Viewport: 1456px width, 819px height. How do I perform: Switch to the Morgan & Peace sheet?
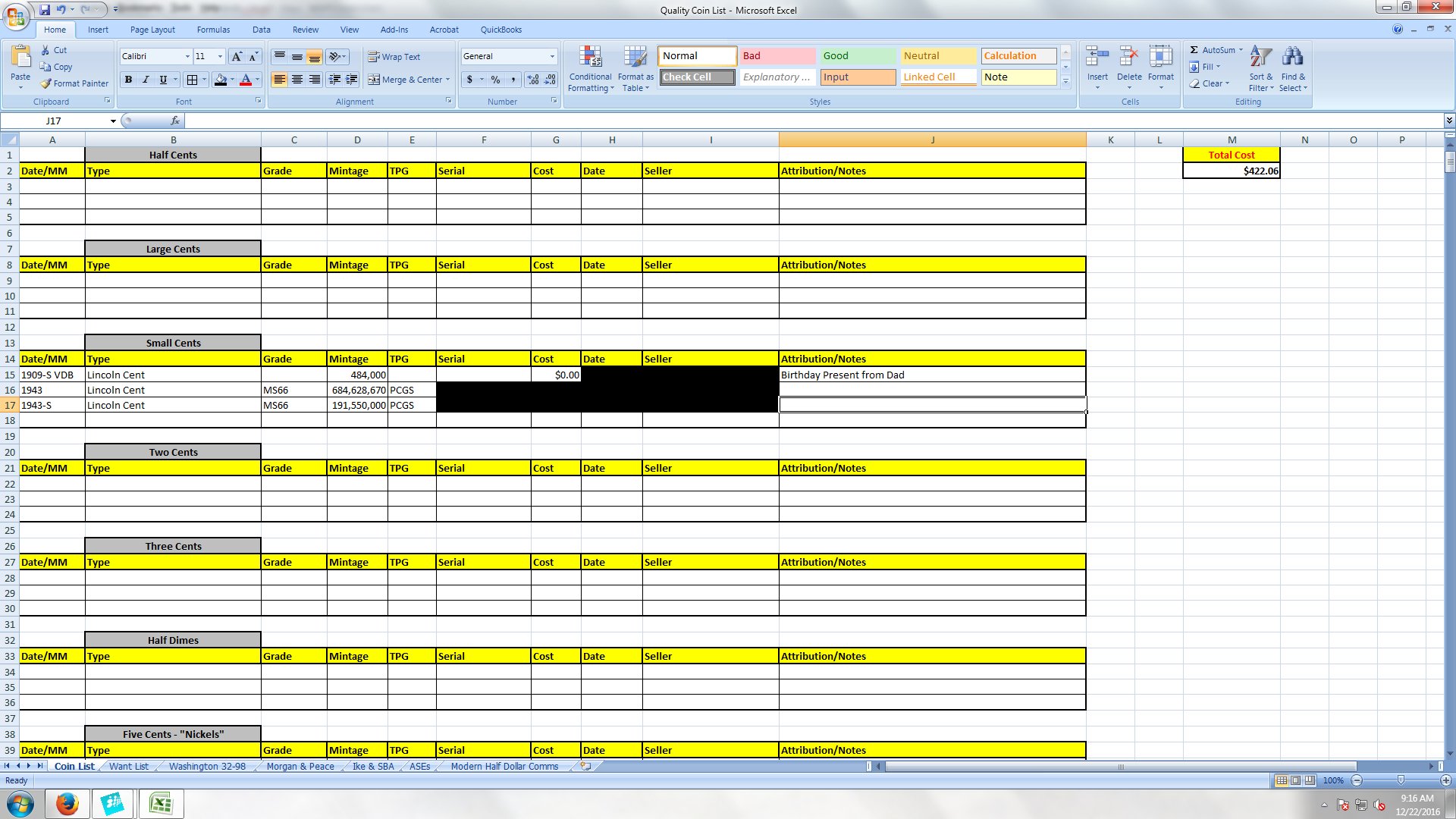(x=300, y=767)
